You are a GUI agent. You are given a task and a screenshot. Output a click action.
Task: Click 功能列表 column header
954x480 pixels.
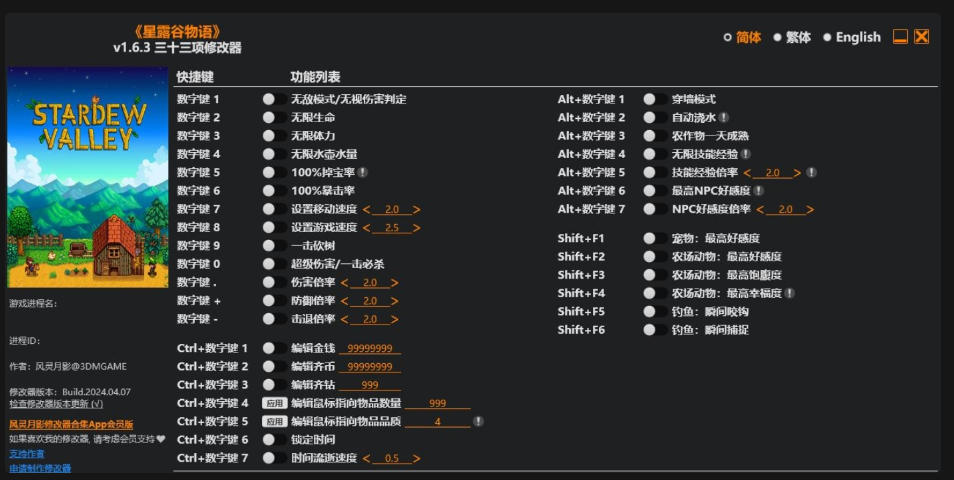point(315,77)
